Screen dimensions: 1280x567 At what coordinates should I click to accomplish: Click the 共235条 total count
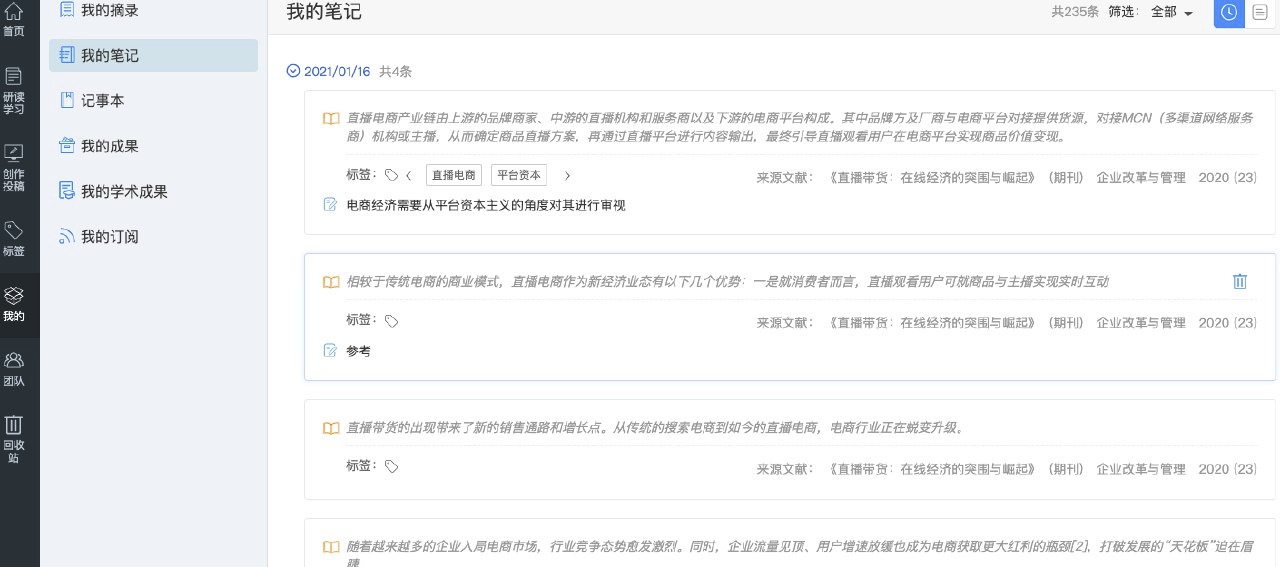click(1075, 12)
